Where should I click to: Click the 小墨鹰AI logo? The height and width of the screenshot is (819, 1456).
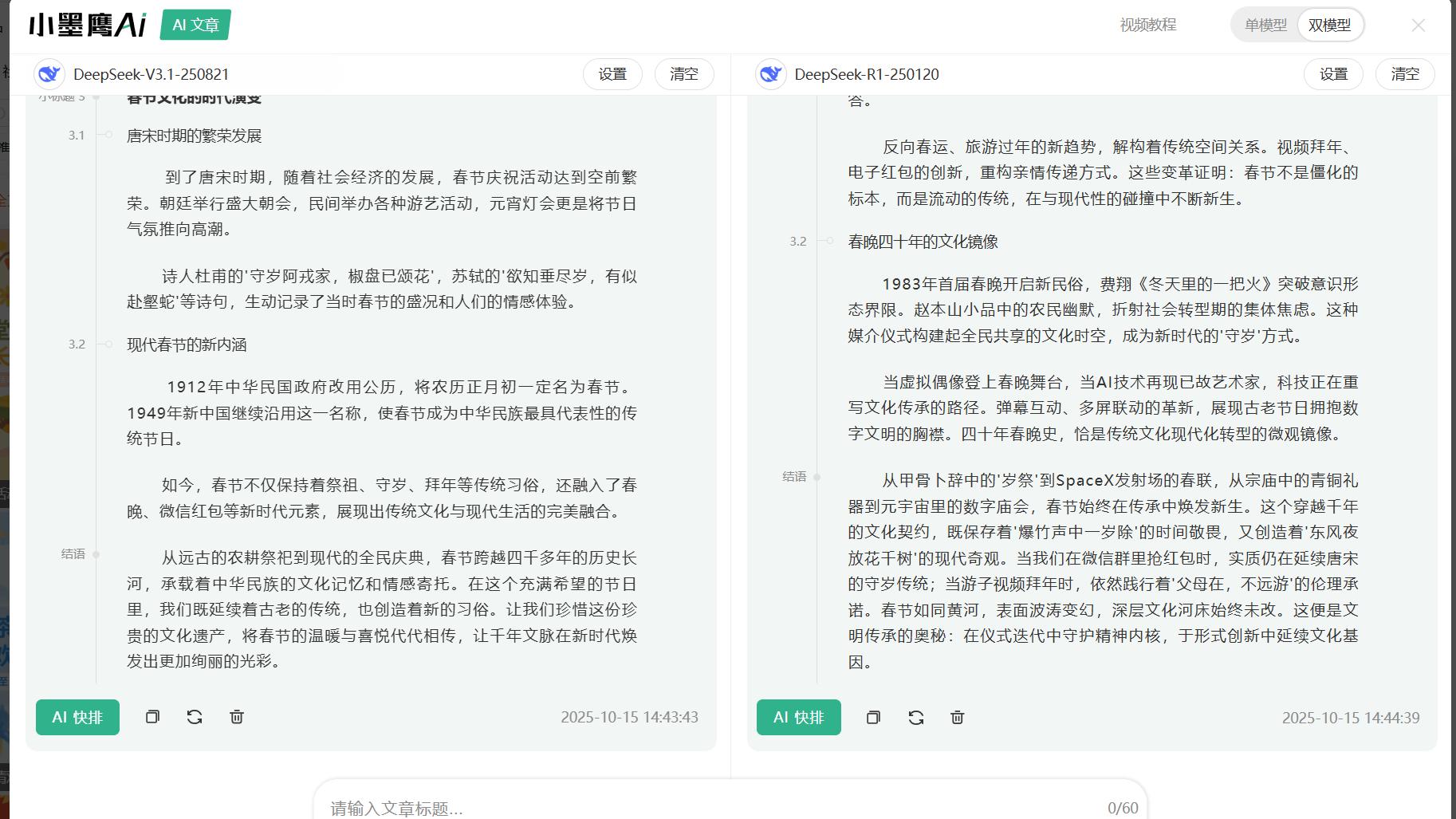point(88,24)
